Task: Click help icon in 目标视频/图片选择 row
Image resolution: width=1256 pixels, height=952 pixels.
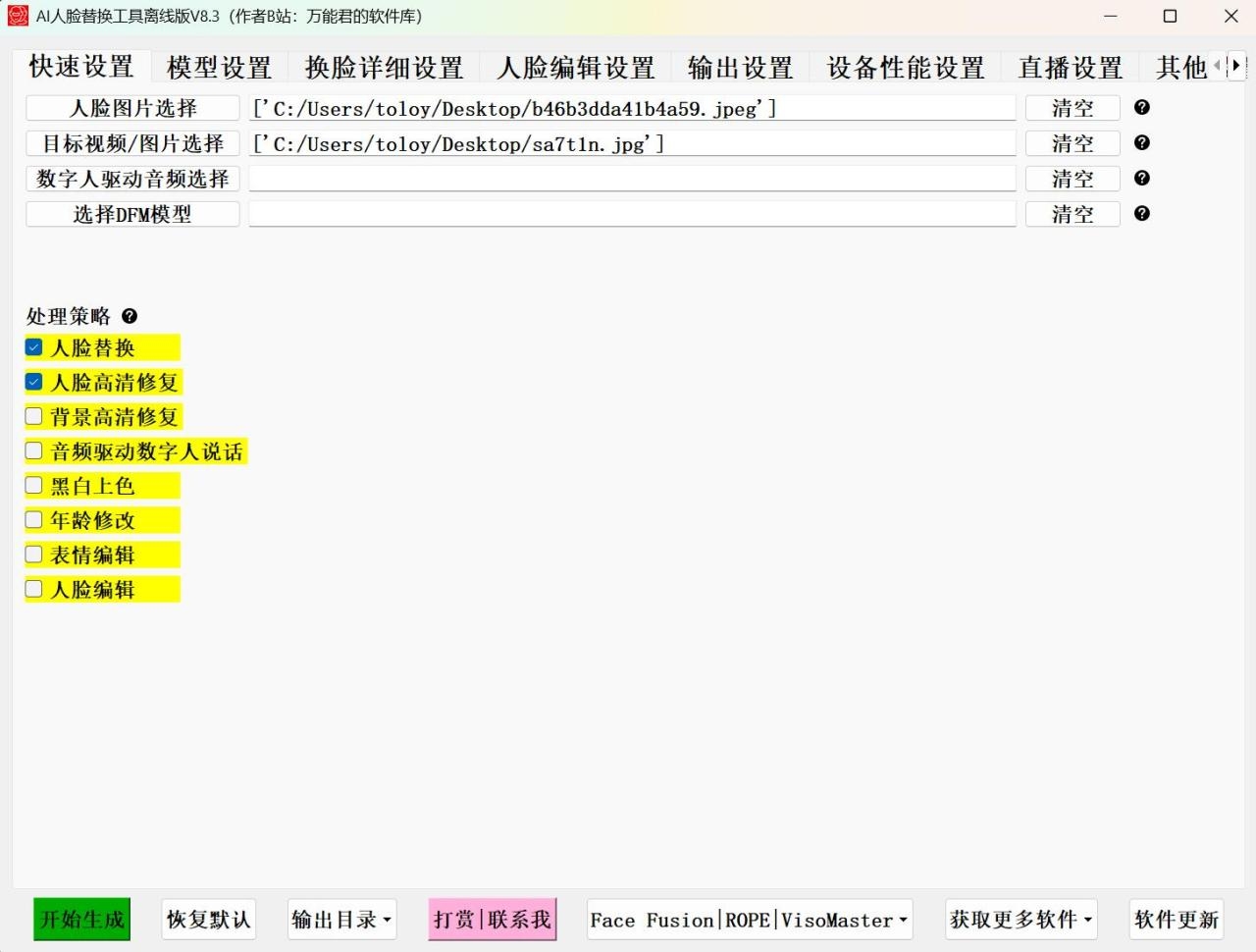Action: coord(1141,142)
